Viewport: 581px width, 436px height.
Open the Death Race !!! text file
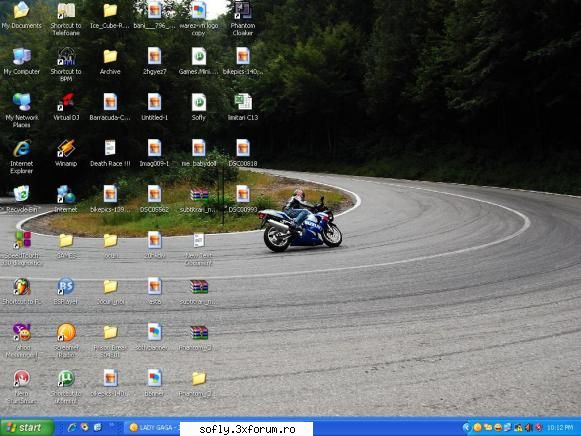tap(110, 153)
